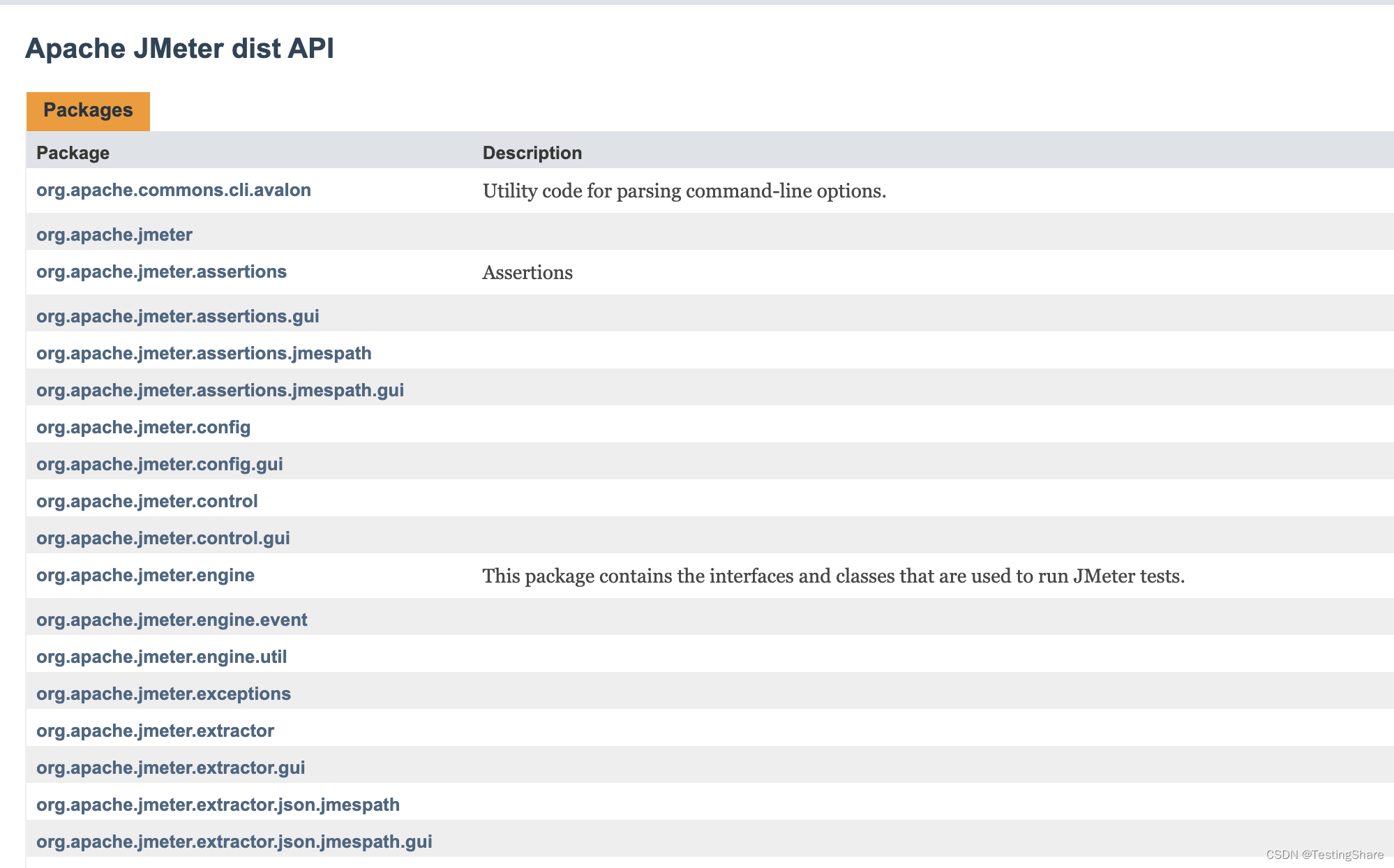
Task: Select the Packages tab
Action: [88, 111]
